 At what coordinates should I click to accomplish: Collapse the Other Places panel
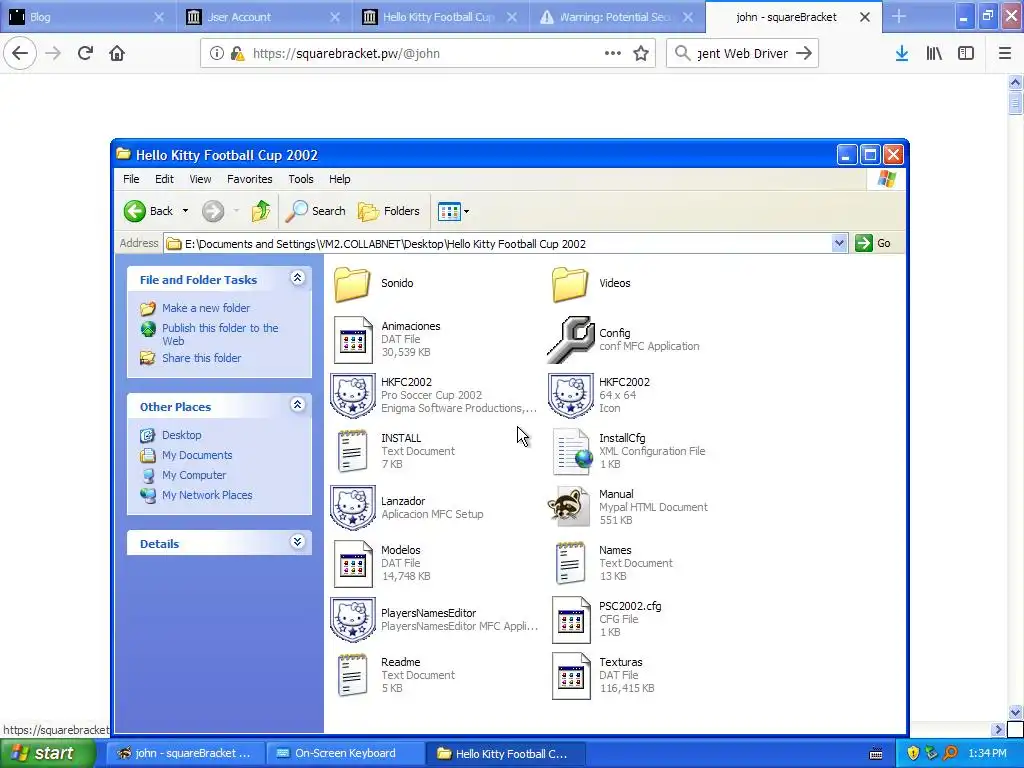297,405
